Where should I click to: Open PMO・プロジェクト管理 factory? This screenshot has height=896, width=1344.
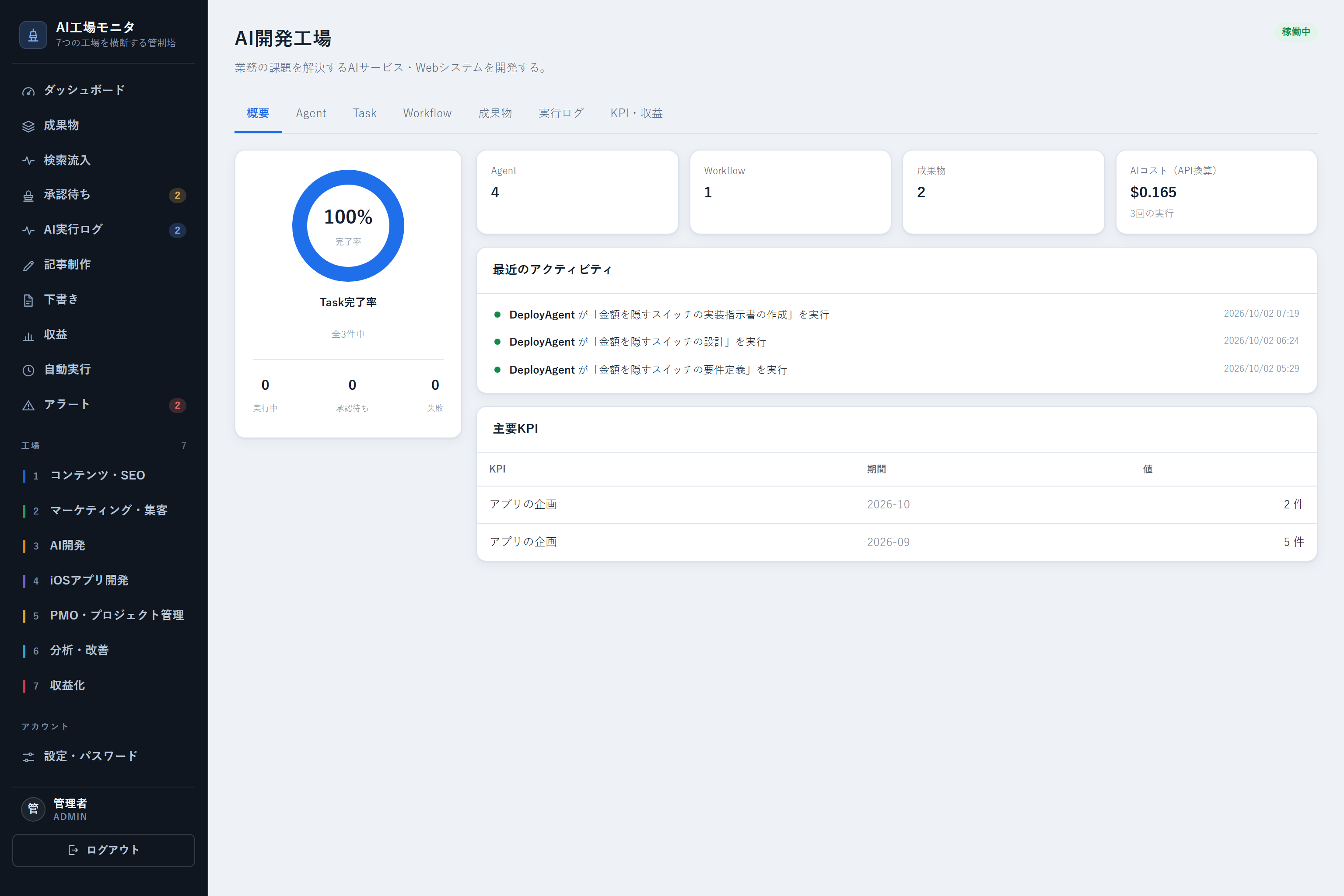pos(103,616)
